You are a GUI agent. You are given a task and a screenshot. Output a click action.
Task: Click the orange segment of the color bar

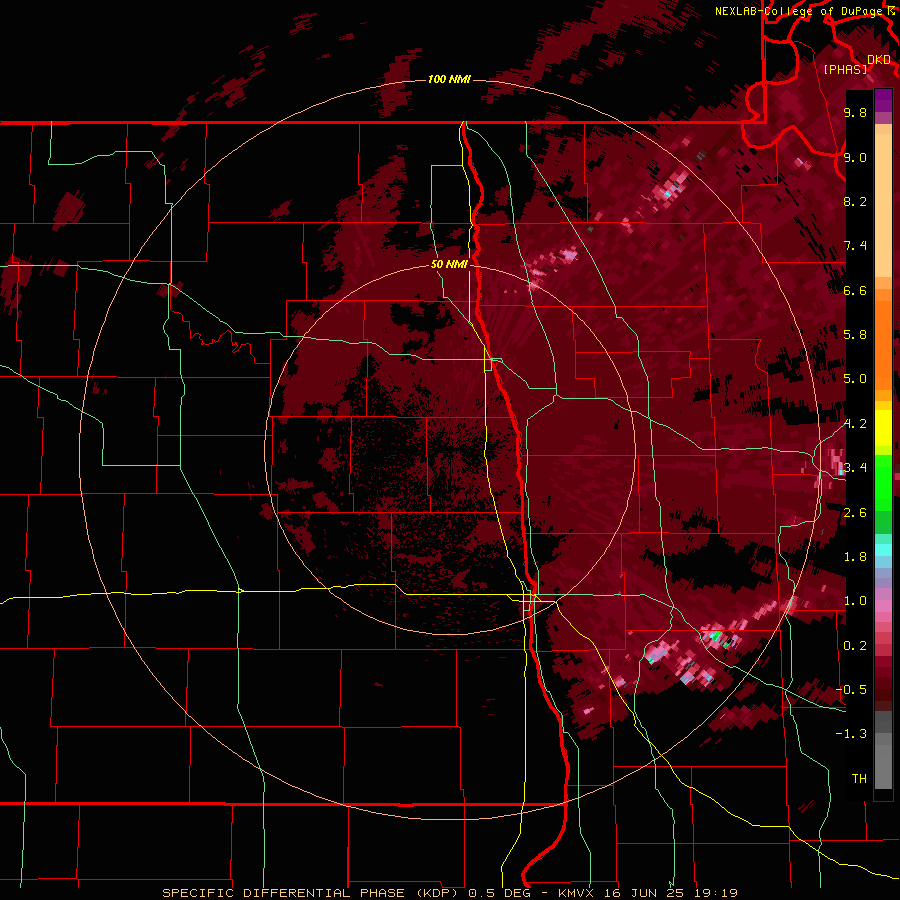click(x=883, y=344)
